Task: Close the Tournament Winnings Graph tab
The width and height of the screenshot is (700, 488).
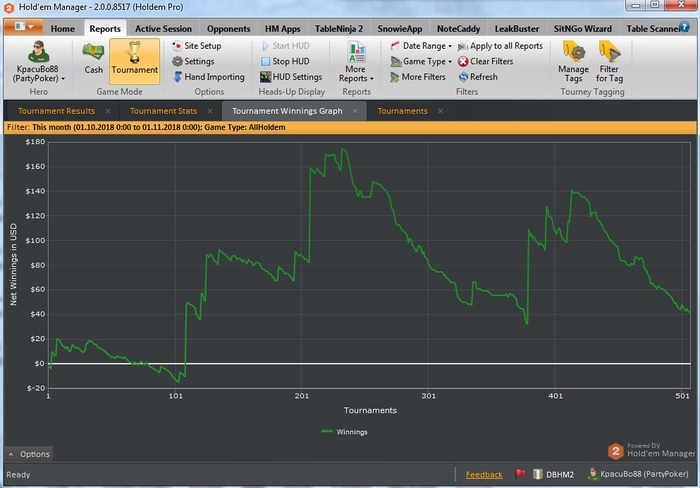Action: coord(356,111)
